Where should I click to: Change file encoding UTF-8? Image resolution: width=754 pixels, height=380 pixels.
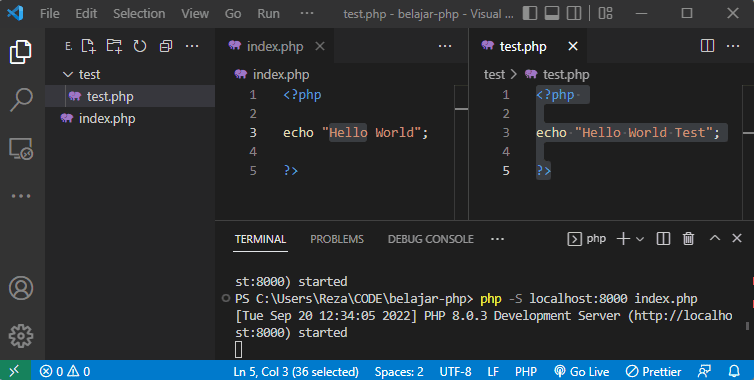coord(455,372)
